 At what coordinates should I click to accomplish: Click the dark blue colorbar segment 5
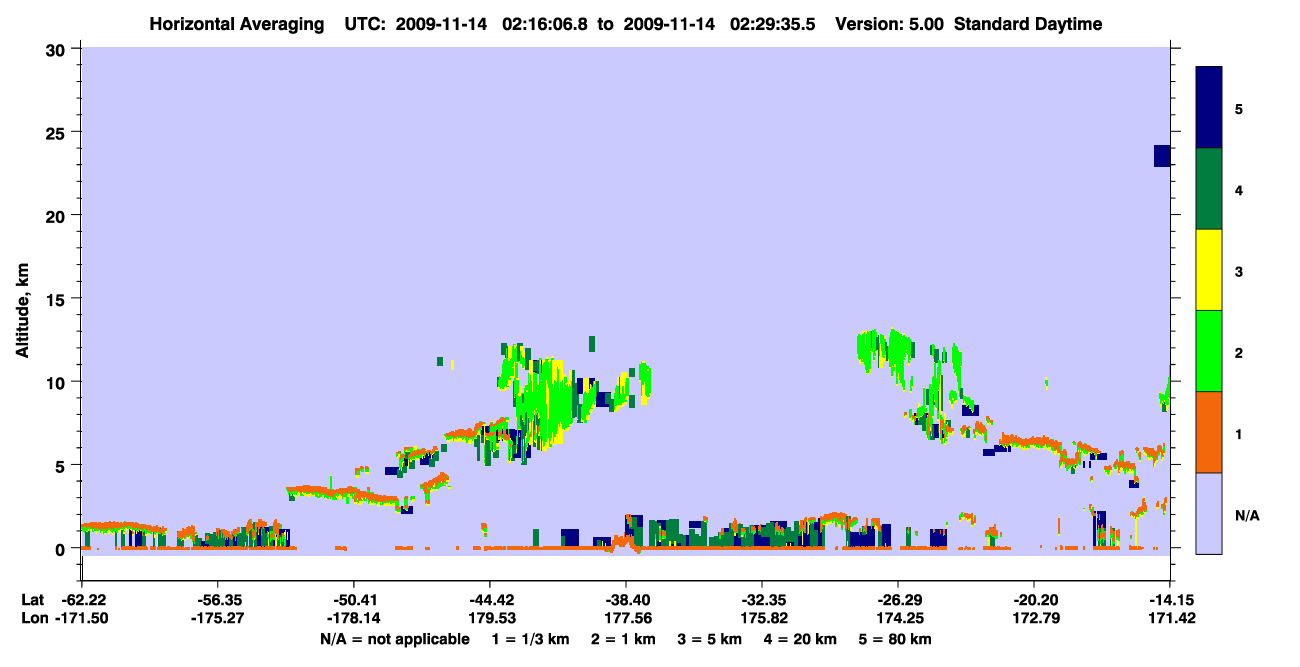click(1209, 108)
